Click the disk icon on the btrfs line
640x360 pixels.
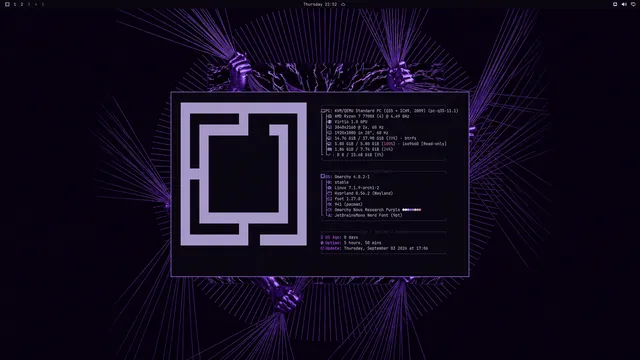tap(330, 138)
